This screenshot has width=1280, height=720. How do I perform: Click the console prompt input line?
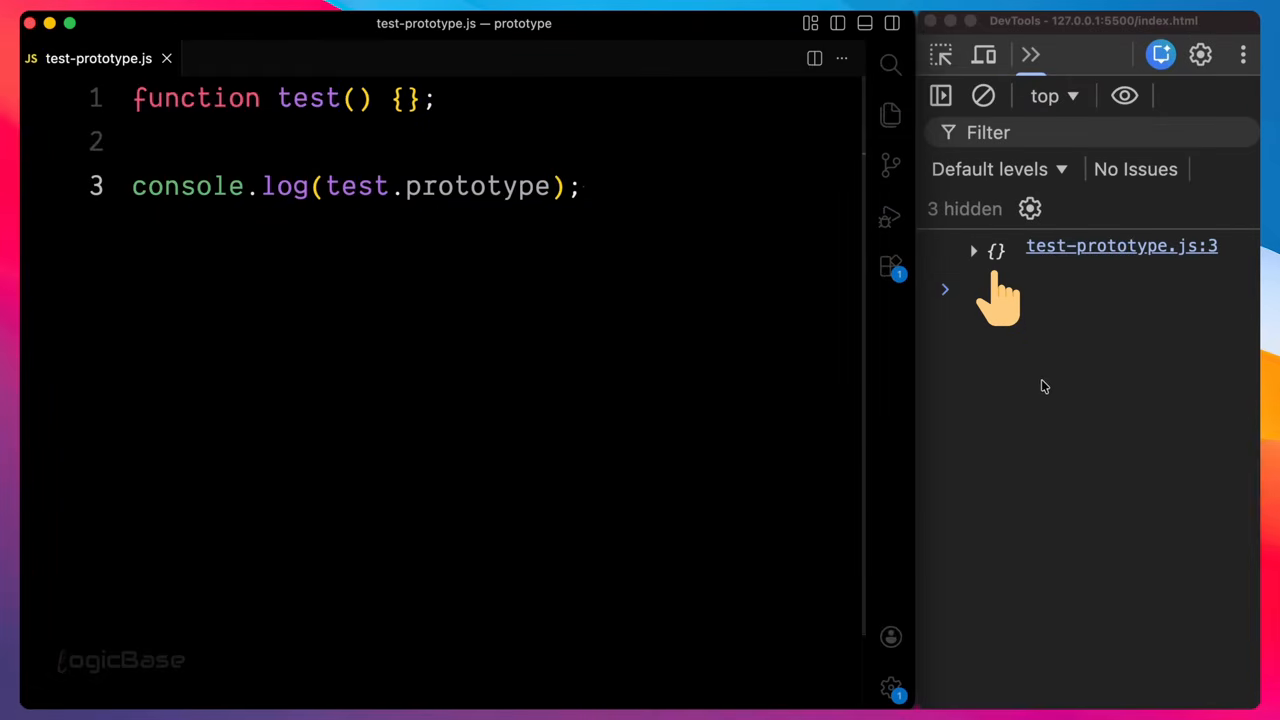pyautogui.click(x=1100, y=290)
